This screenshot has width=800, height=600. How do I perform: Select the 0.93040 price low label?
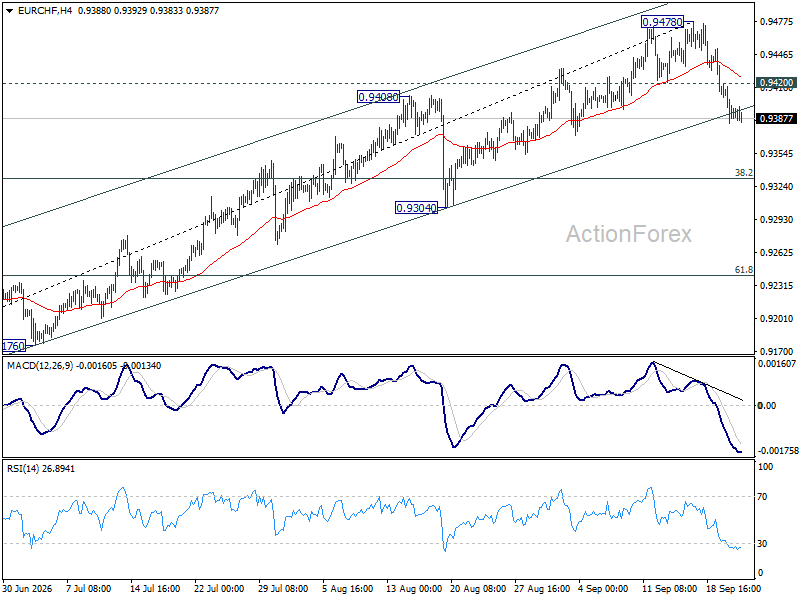(x=416, y=208)
